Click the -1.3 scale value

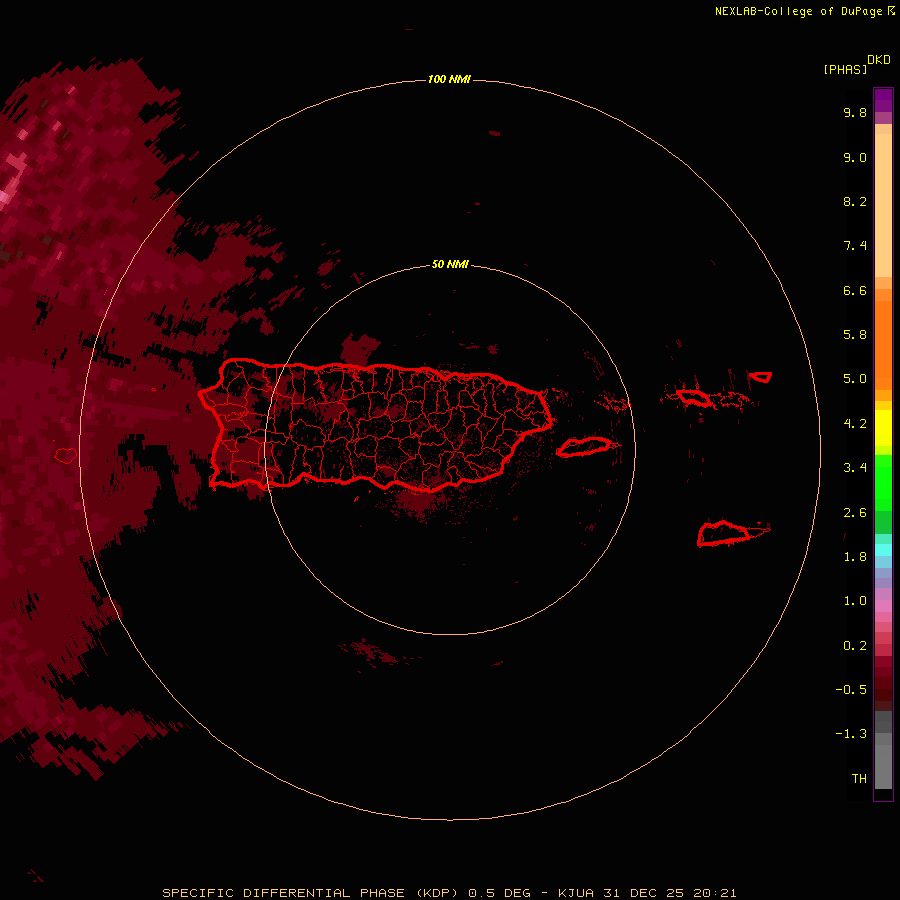point(851,734)
